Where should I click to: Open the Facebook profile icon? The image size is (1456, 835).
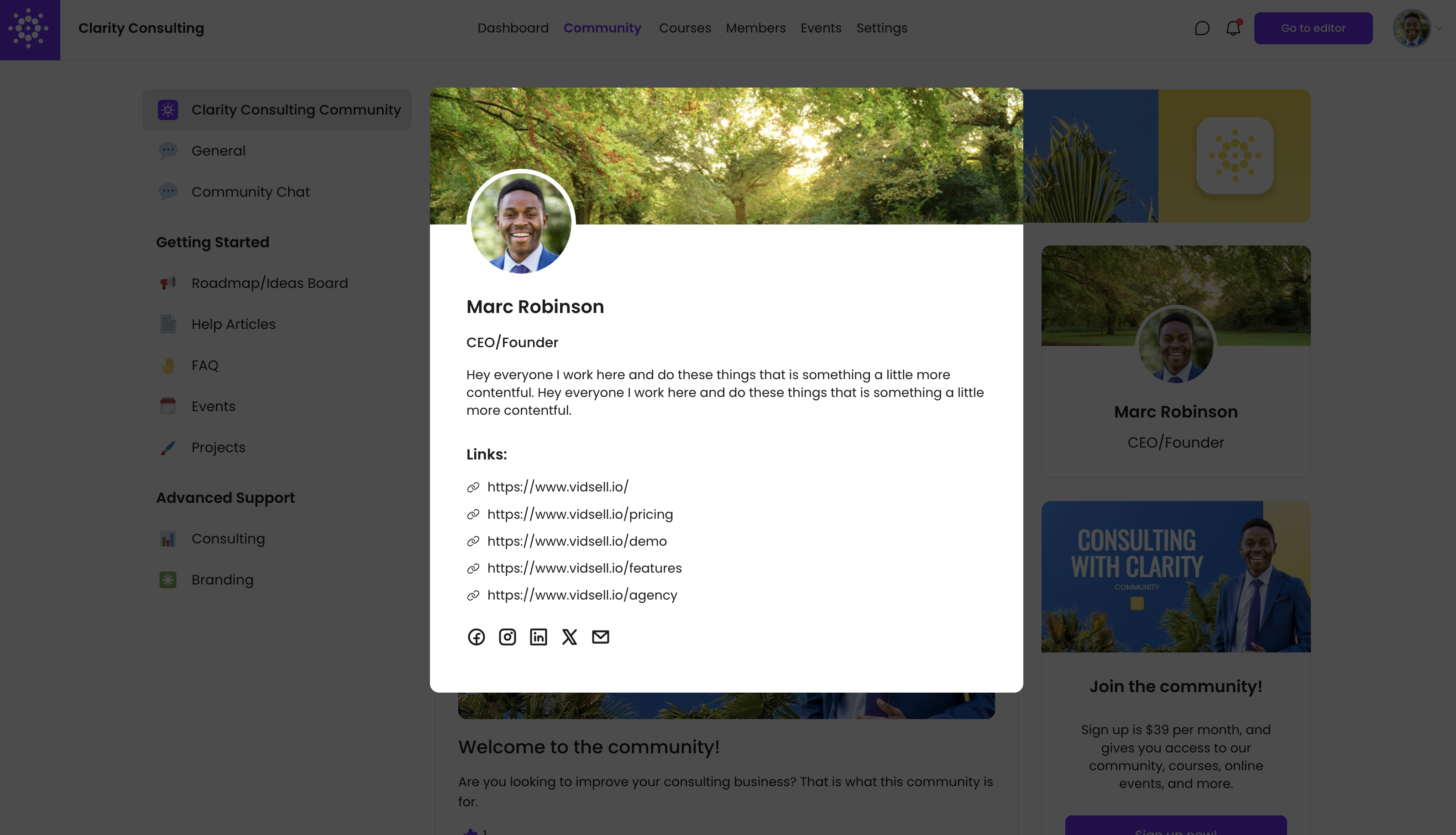coord(476,637)
